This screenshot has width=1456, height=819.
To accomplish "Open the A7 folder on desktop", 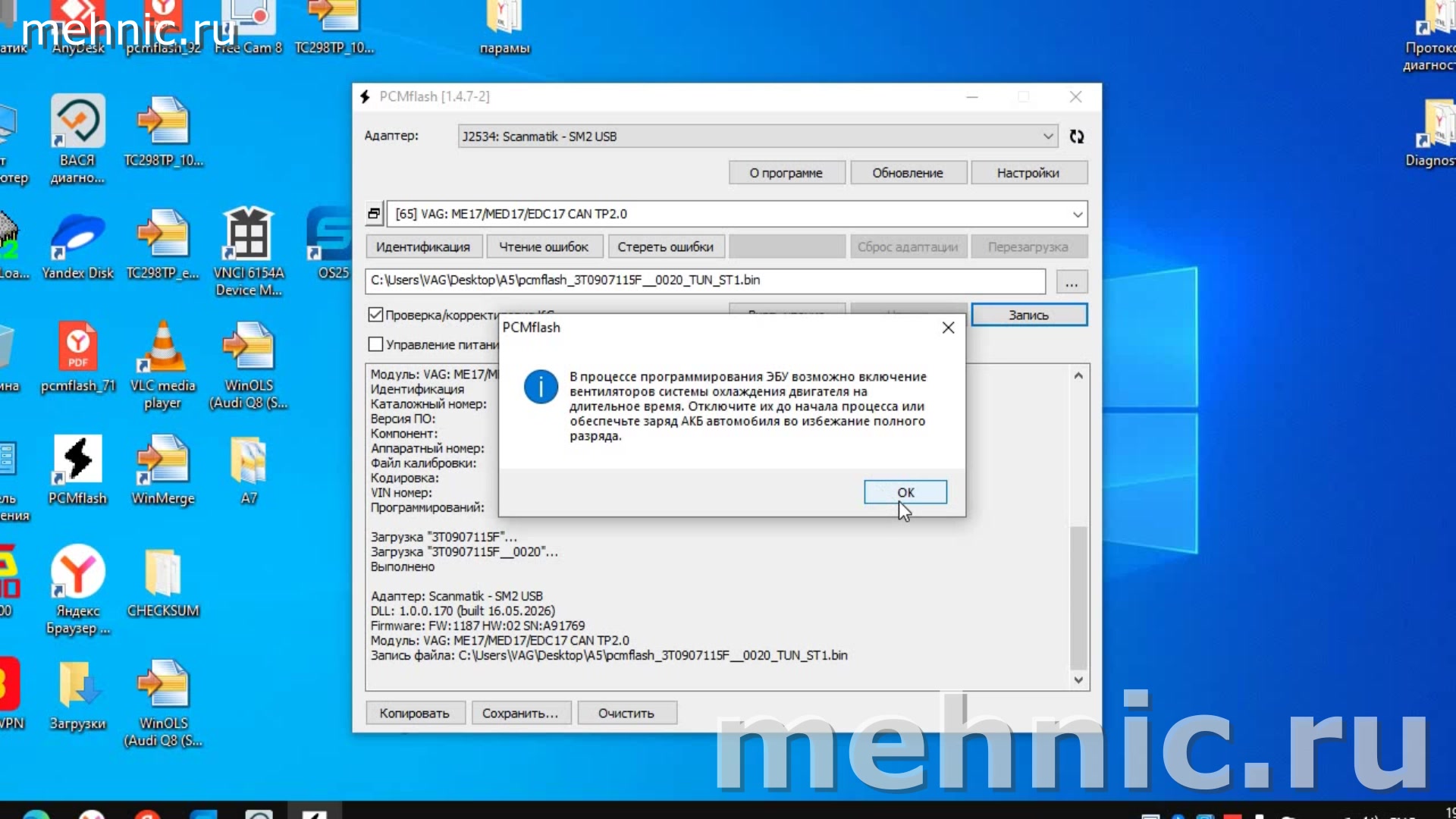I will tap(249, 470).
